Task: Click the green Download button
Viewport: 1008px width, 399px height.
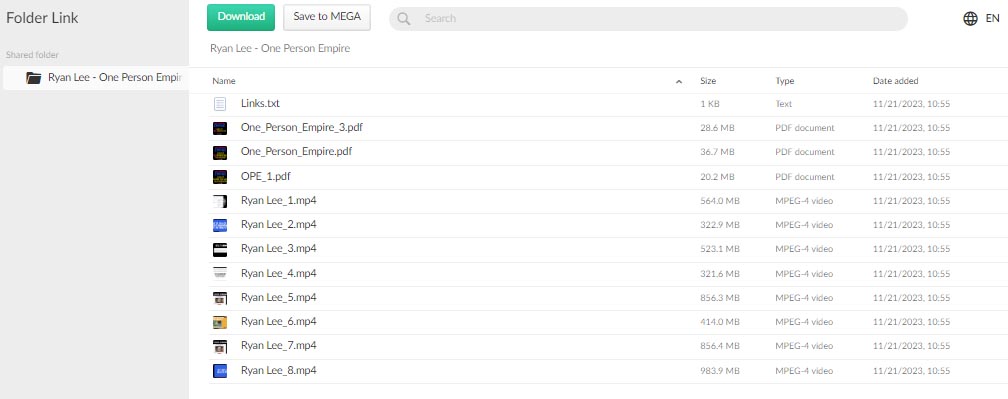Action: 241,17
